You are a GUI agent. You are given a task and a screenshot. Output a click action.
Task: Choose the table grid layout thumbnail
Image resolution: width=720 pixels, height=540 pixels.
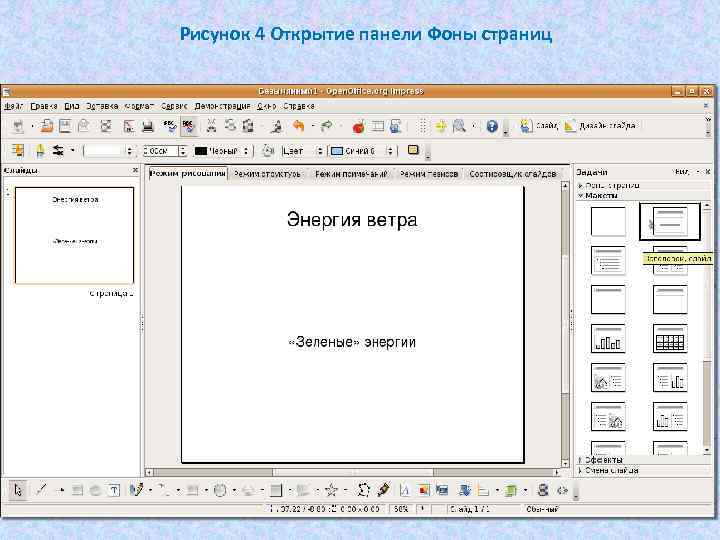pos(670,339)
